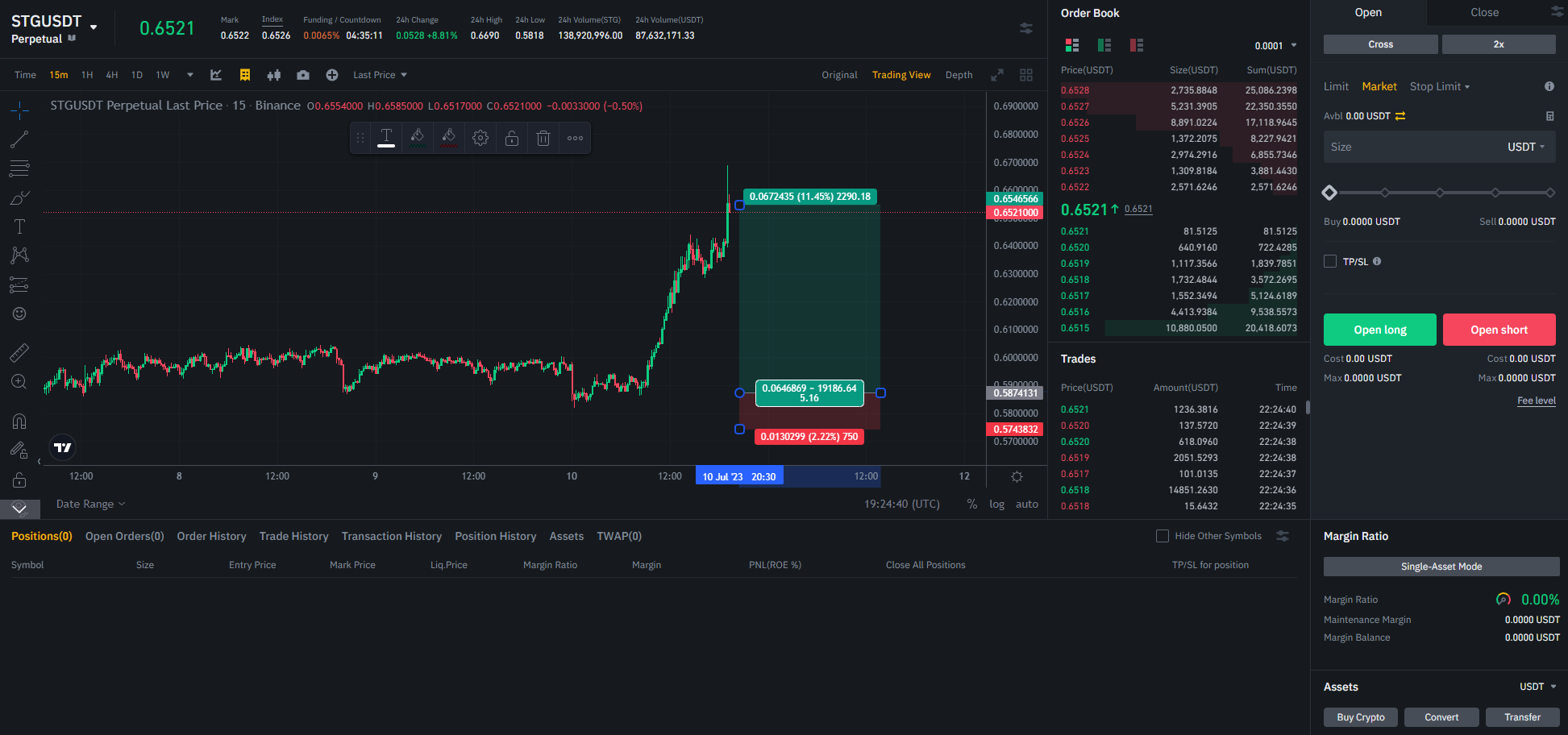This screenshot has width=1568, height=735.
Task: Open the drawing's text settings
Action: coord(386,138)
